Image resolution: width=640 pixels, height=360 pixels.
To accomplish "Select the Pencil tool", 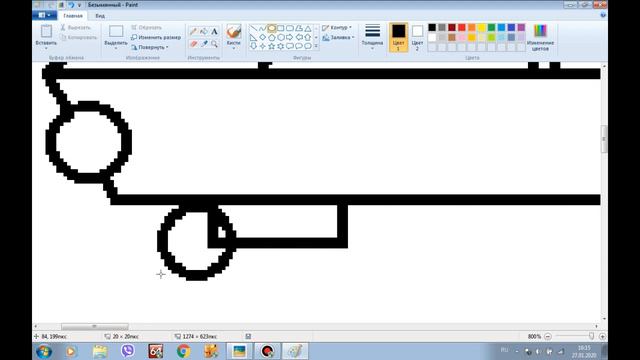I will coord(193,31).
